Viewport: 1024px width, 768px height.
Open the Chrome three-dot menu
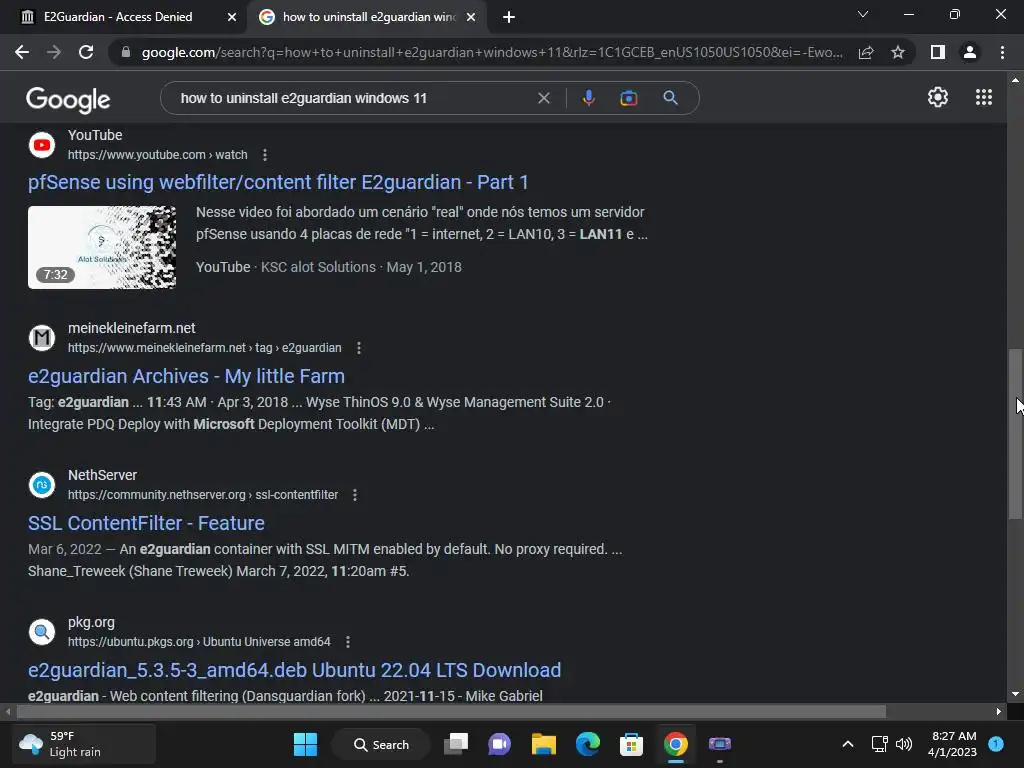1002,52
